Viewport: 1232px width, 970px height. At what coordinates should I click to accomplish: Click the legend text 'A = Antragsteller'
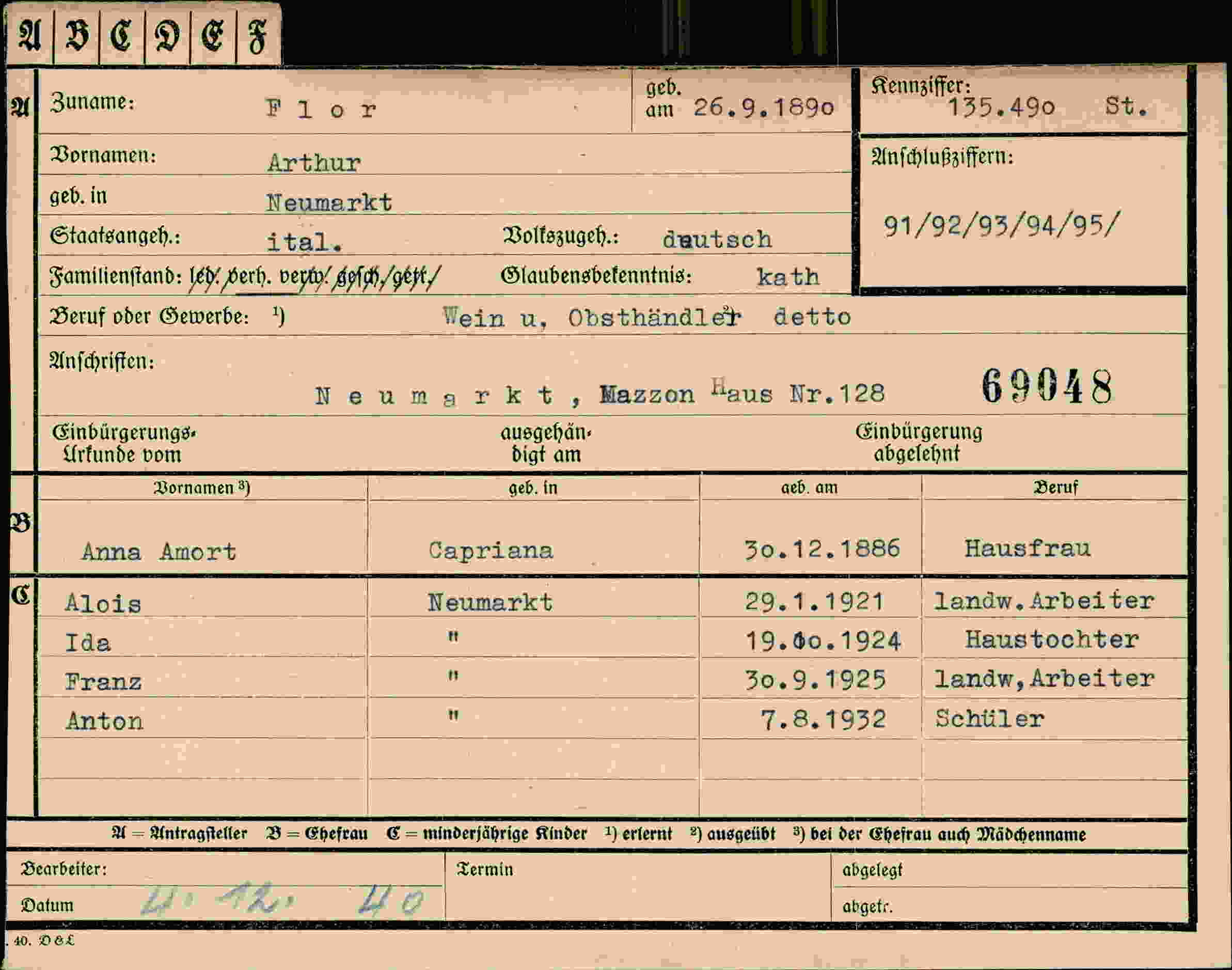tap(179, 834)
